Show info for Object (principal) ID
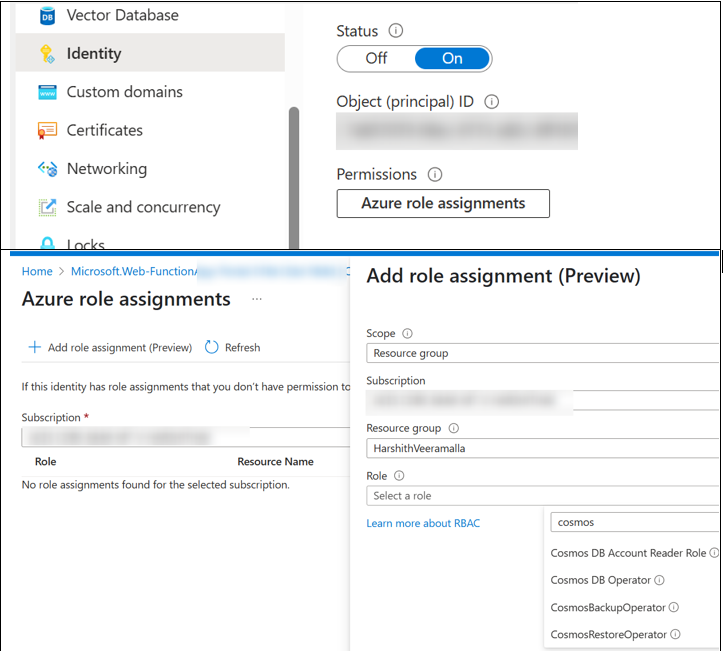 pos(492,102)
